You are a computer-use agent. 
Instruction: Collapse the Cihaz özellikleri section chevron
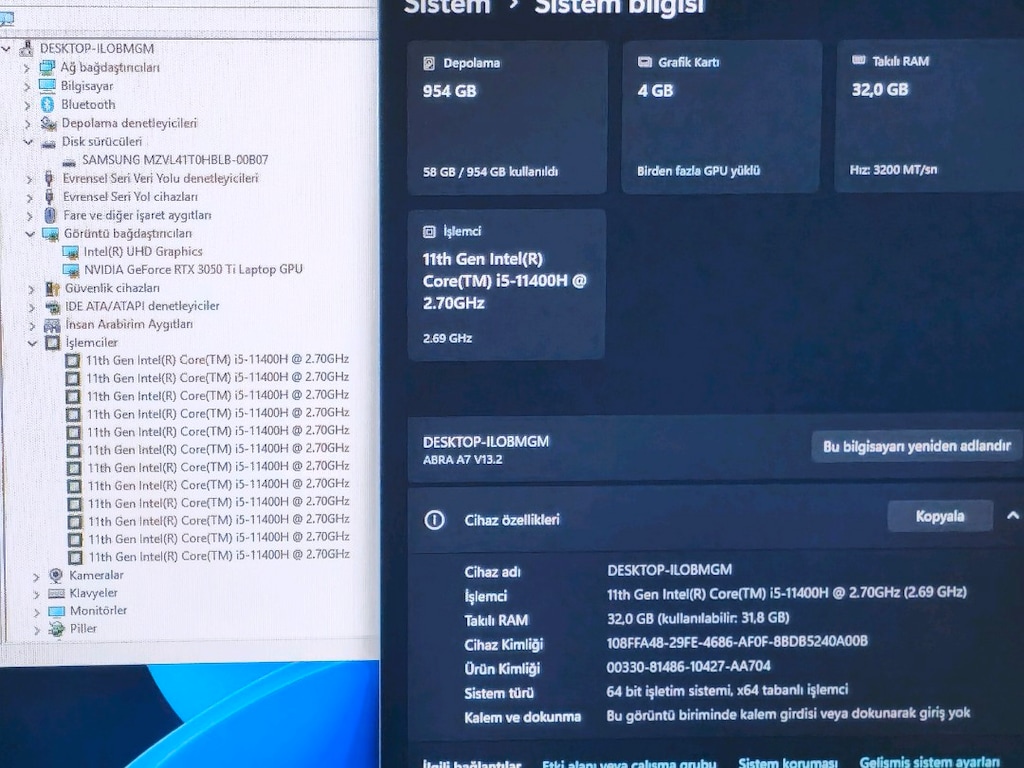coord(1012,516)
